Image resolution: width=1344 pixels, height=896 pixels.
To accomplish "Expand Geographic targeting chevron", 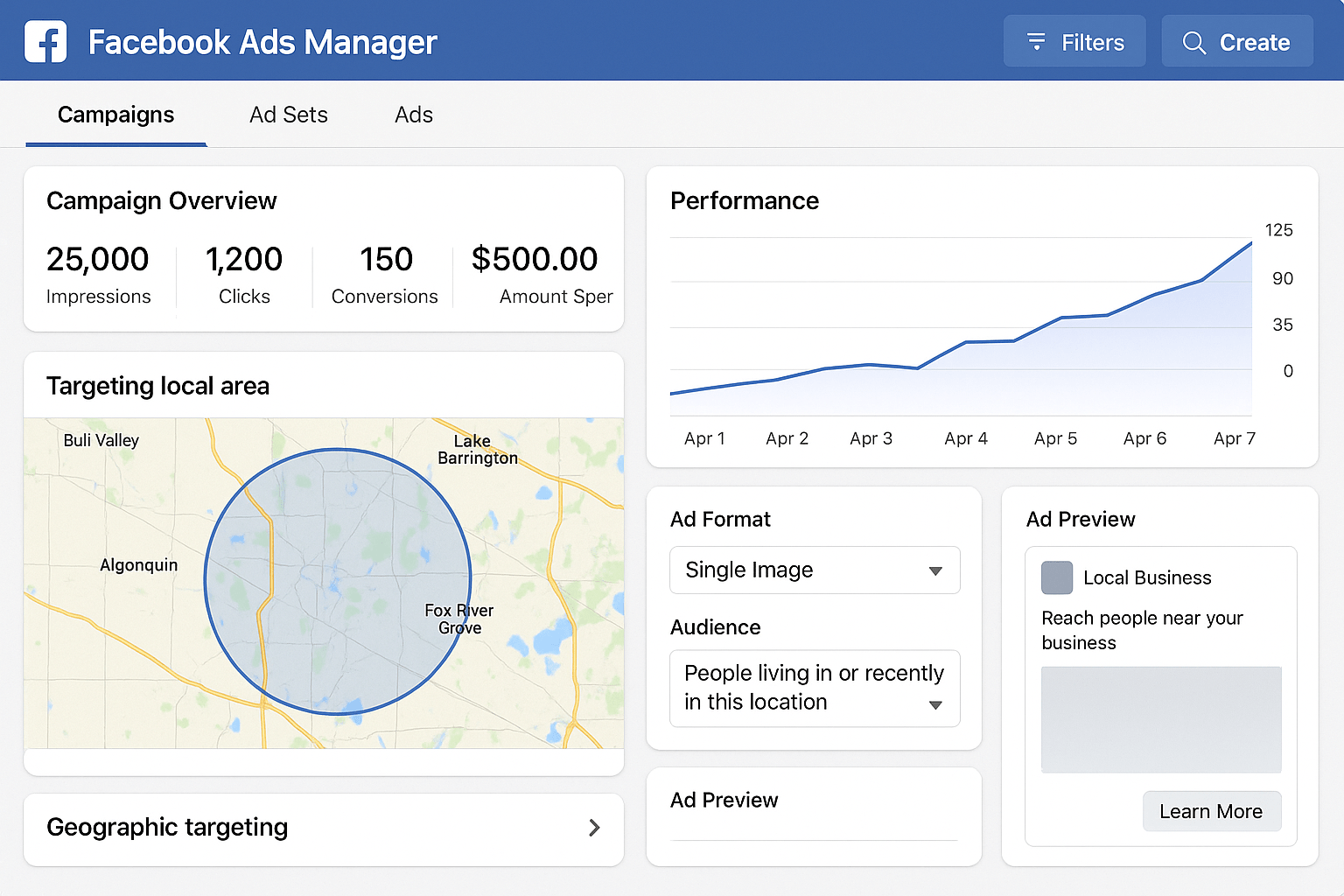I will click(594, 827).
